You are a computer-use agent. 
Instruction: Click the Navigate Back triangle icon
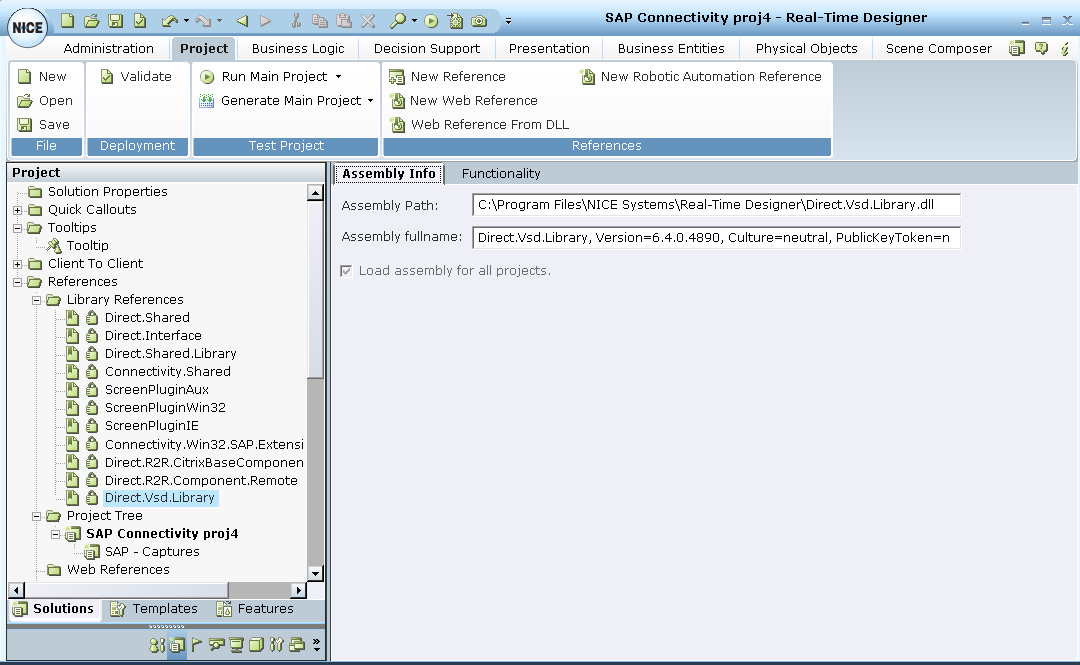click(242, 21)
